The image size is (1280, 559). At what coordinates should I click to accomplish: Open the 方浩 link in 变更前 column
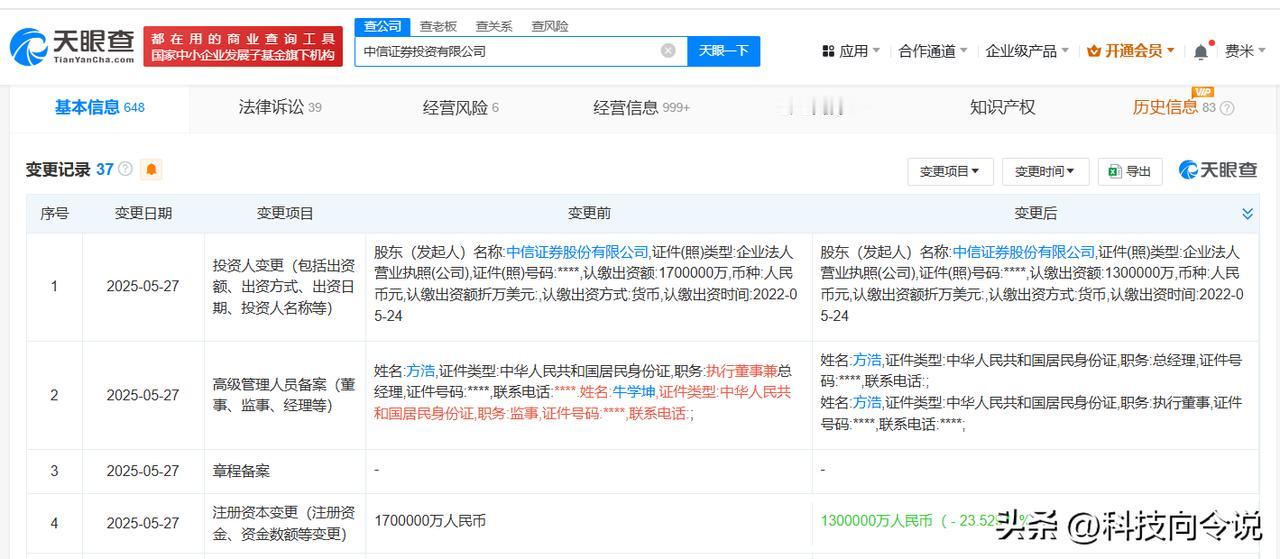(421, 370)
